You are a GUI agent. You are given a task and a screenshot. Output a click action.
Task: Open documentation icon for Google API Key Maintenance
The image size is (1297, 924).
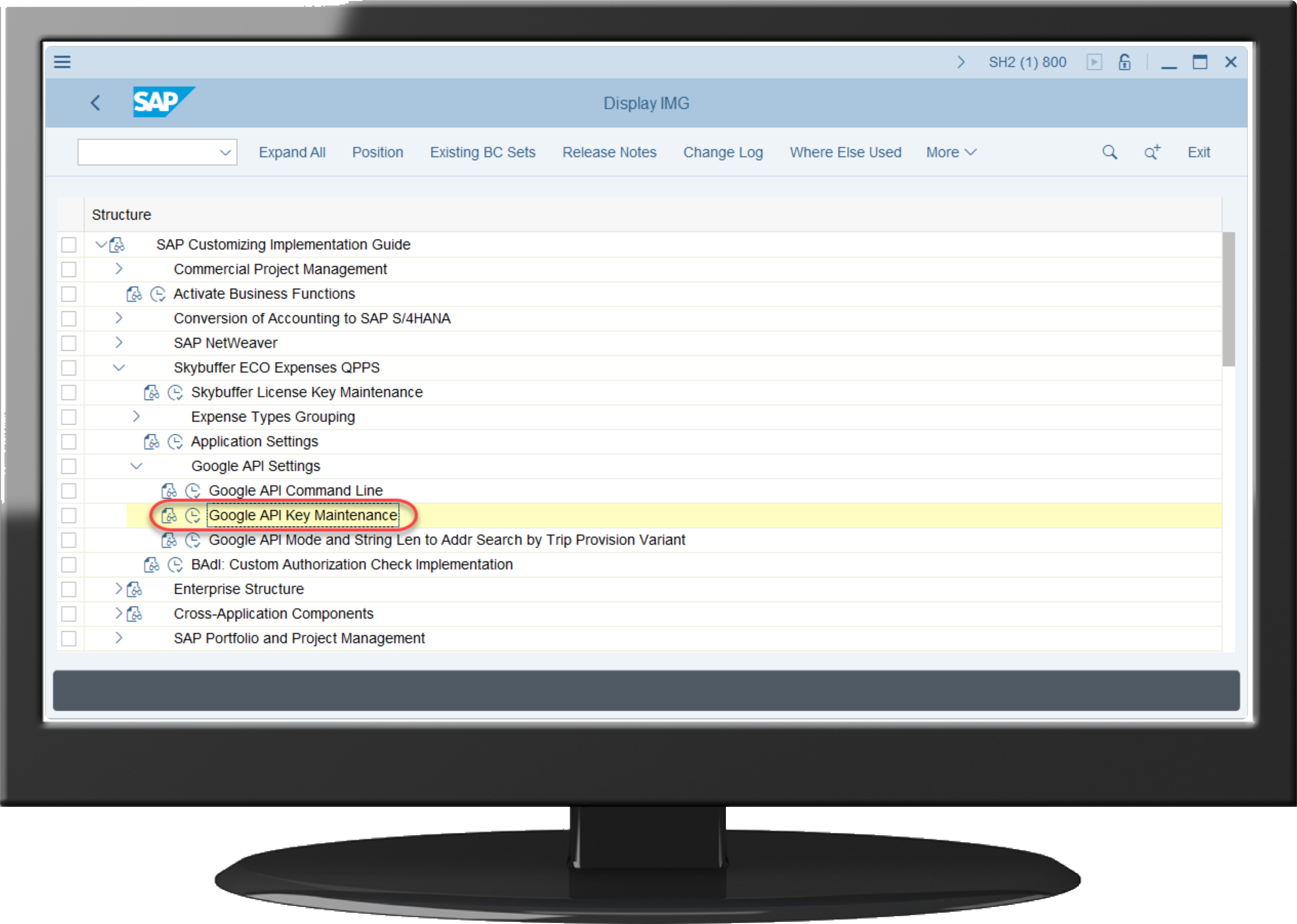169,515
